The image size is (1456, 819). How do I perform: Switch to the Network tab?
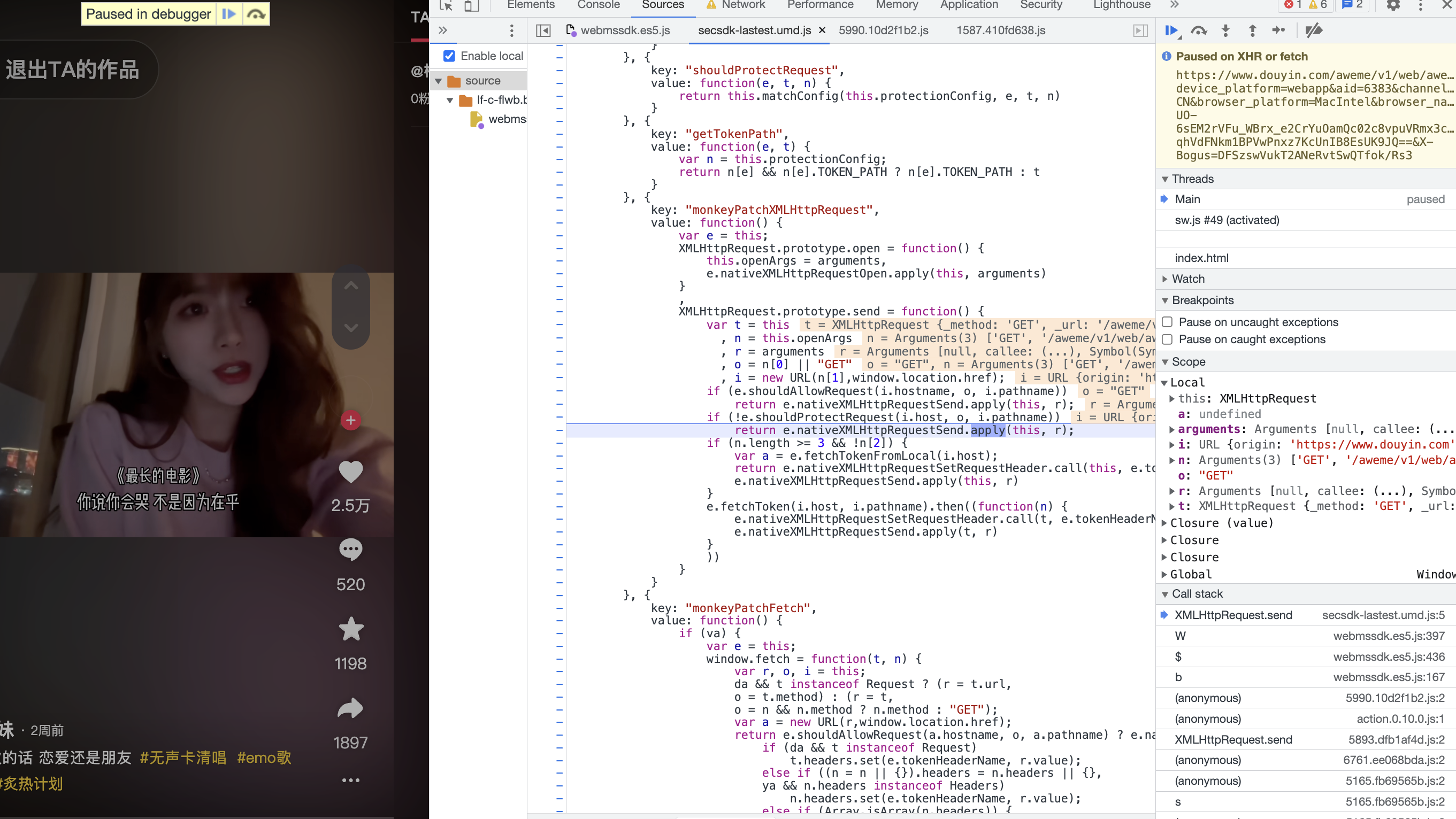pos(742,6)
